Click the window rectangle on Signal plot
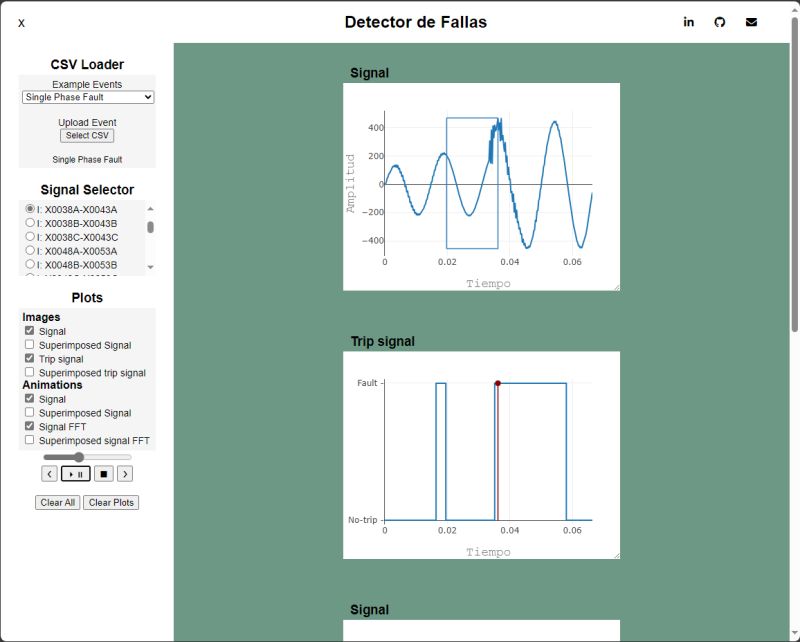 coord(472,183)
